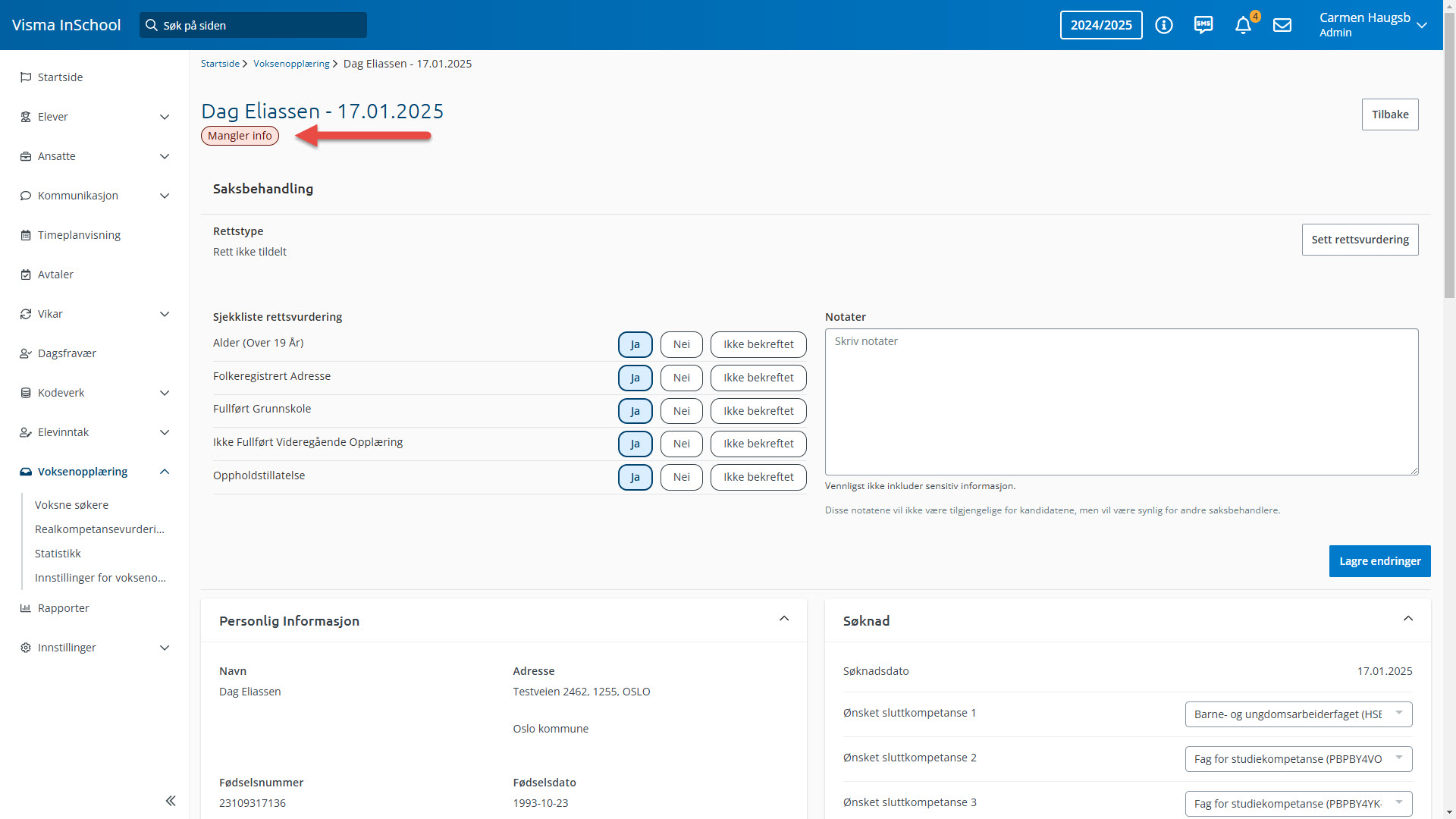Viewport: 1456px width, 819px height.
Task: Open the notifications bell icon
Action: tap(1242, 26)
